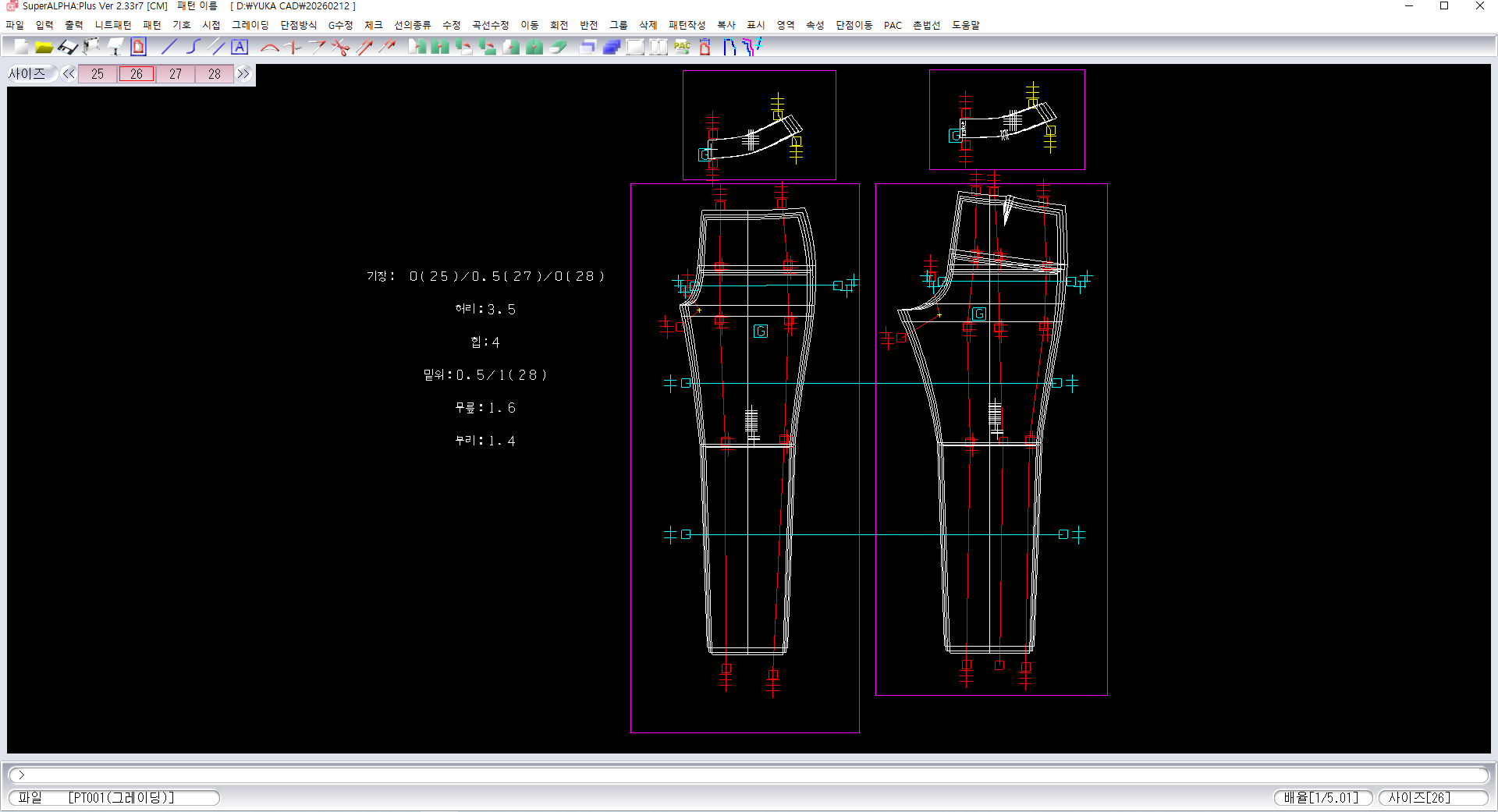
Task: Open the 도움말 menu
Action: click(965, 25)
